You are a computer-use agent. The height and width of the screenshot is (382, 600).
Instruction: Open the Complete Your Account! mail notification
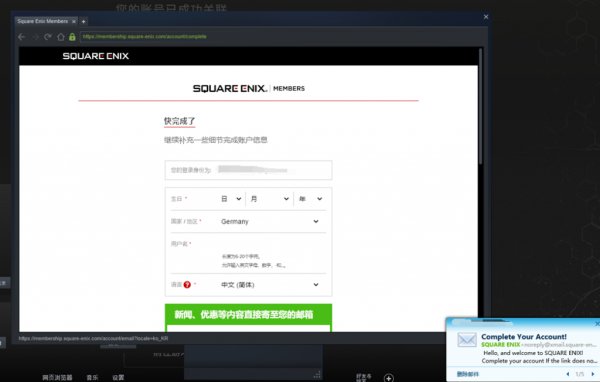point(524,336)
